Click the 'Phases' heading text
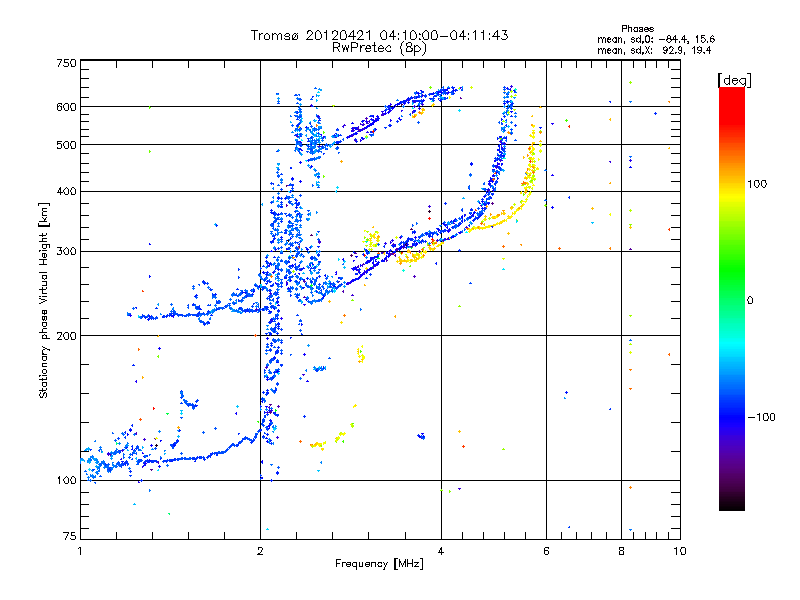The height and width of the screenshot is (600, 800). (x=637, y=29)
